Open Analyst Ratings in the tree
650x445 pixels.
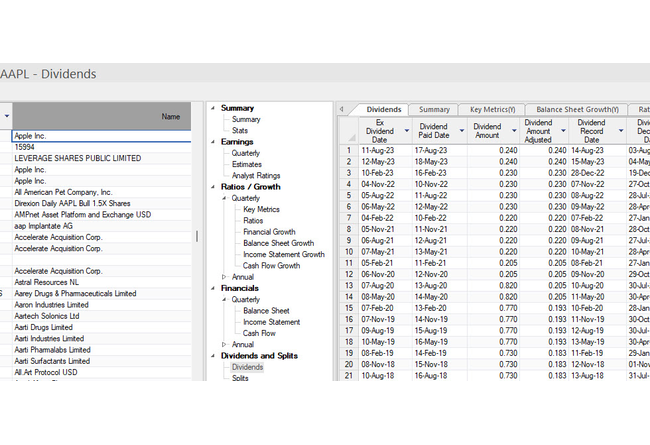256,175
